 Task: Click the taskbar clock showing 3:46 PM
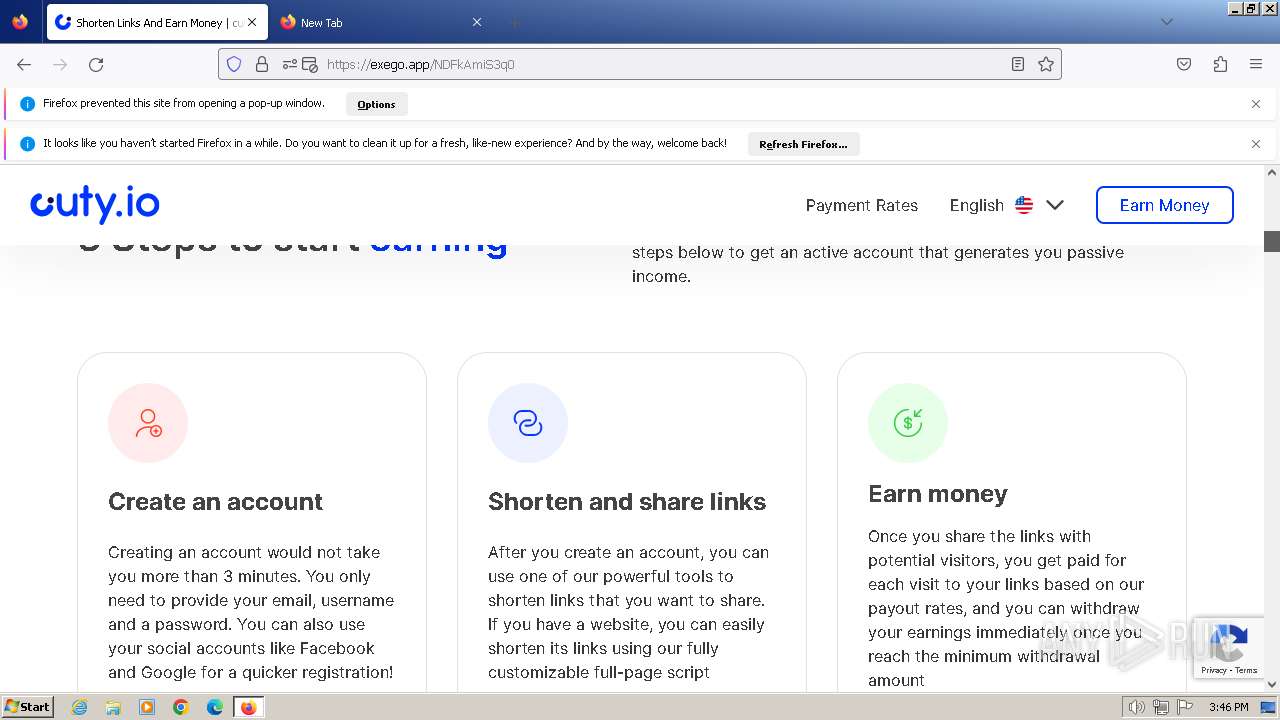point(1228,707)
